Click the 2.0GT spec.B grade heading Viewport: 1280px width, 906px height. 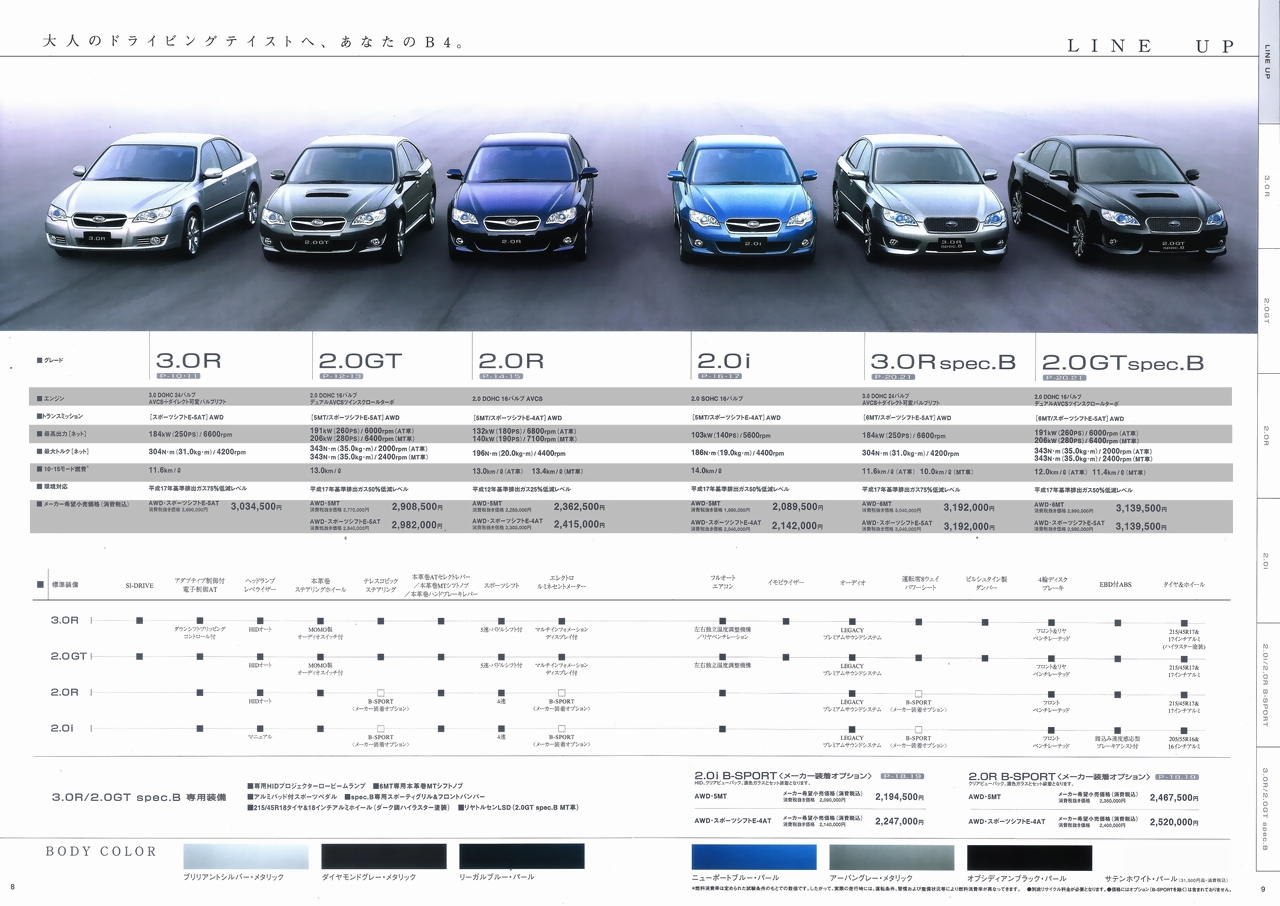point(1122,363)
